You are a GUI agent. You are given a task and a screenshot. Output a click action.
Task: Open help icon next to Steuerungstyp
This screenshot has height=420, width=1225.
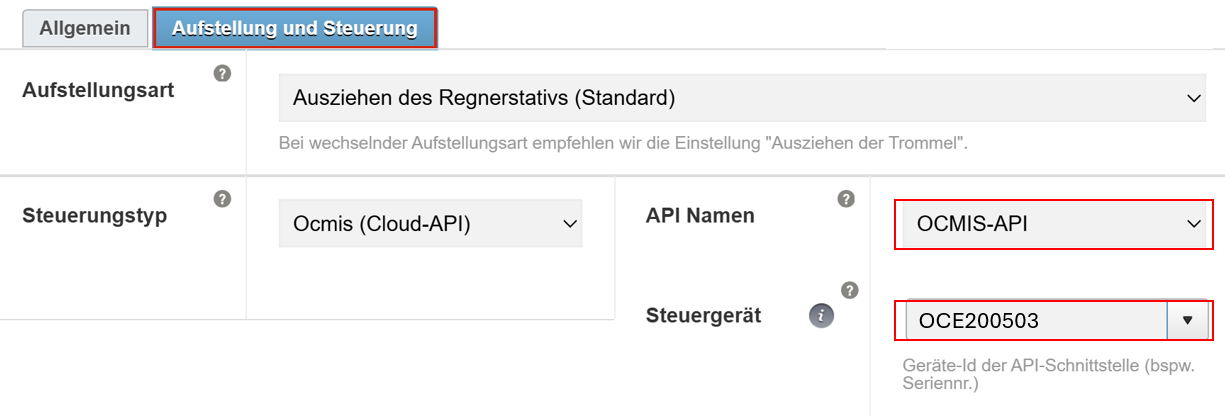[x=223, y=198]
